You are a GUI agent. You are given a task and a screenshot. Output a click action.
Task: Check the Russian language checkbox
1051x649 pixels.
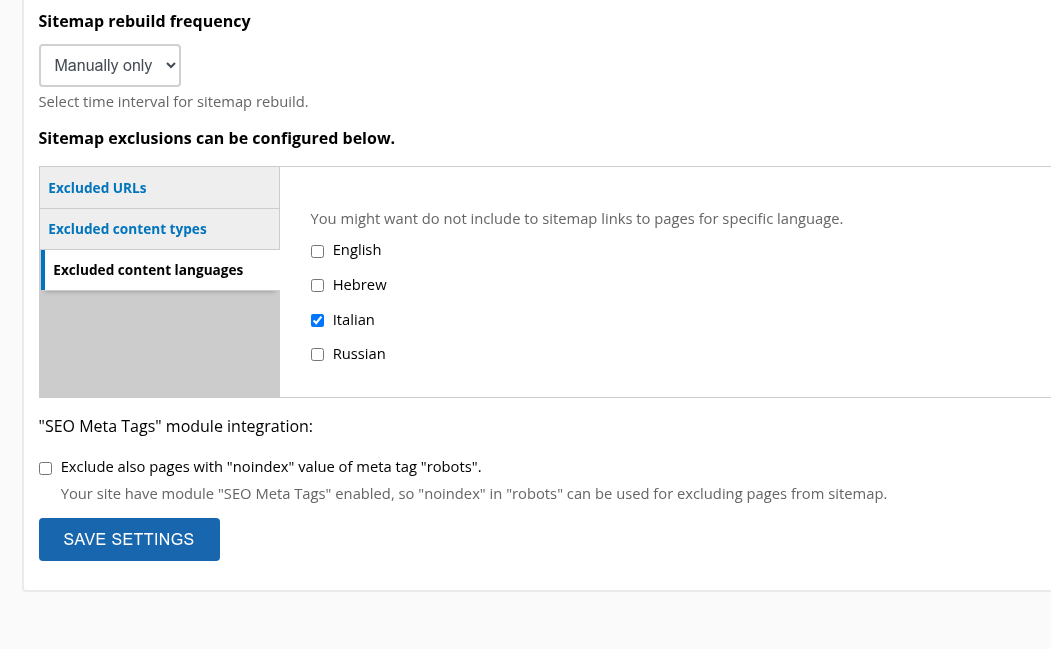[x=318, y=355]
